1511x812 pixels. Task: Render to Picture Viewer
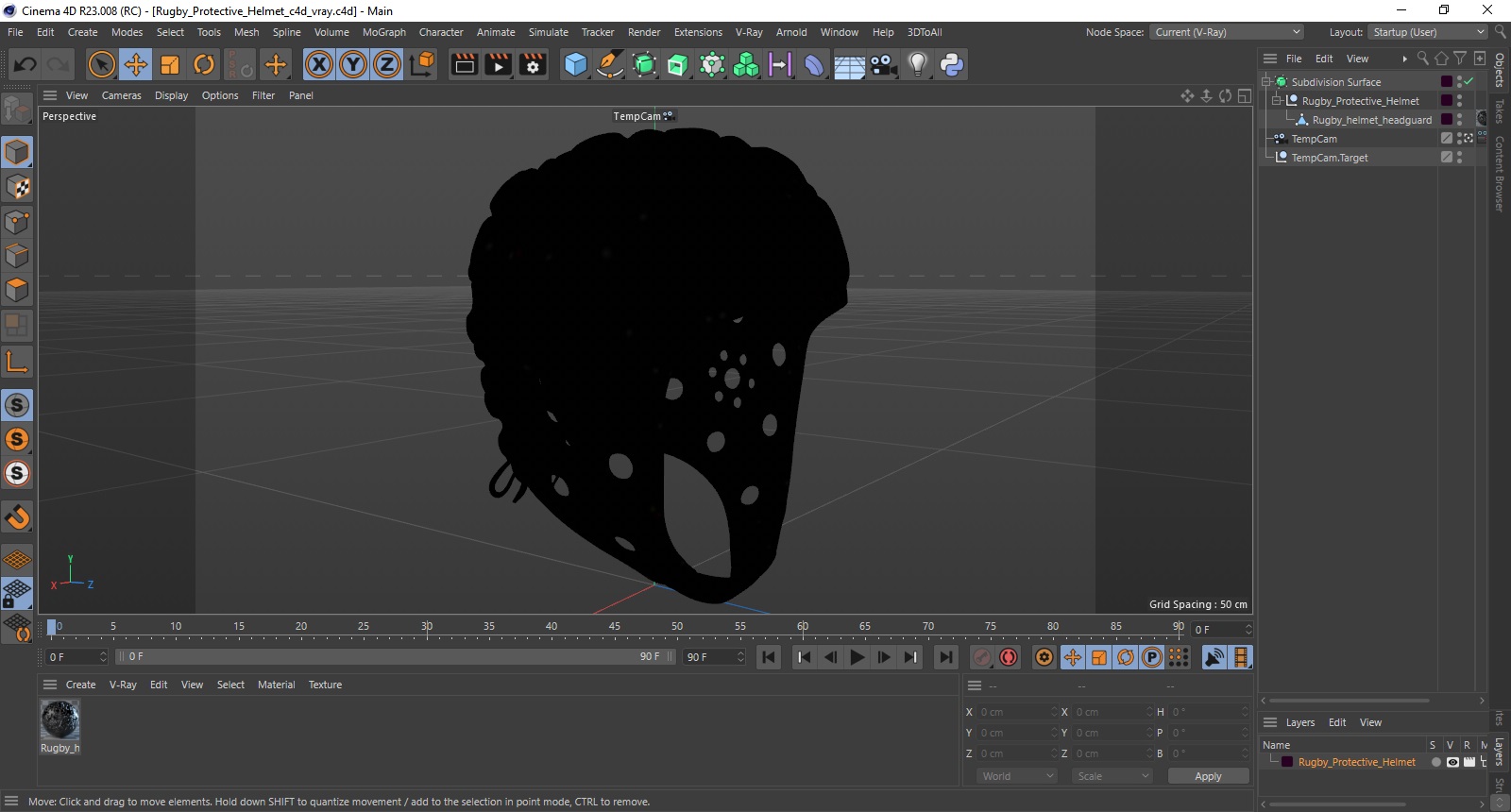click(499, 64)
